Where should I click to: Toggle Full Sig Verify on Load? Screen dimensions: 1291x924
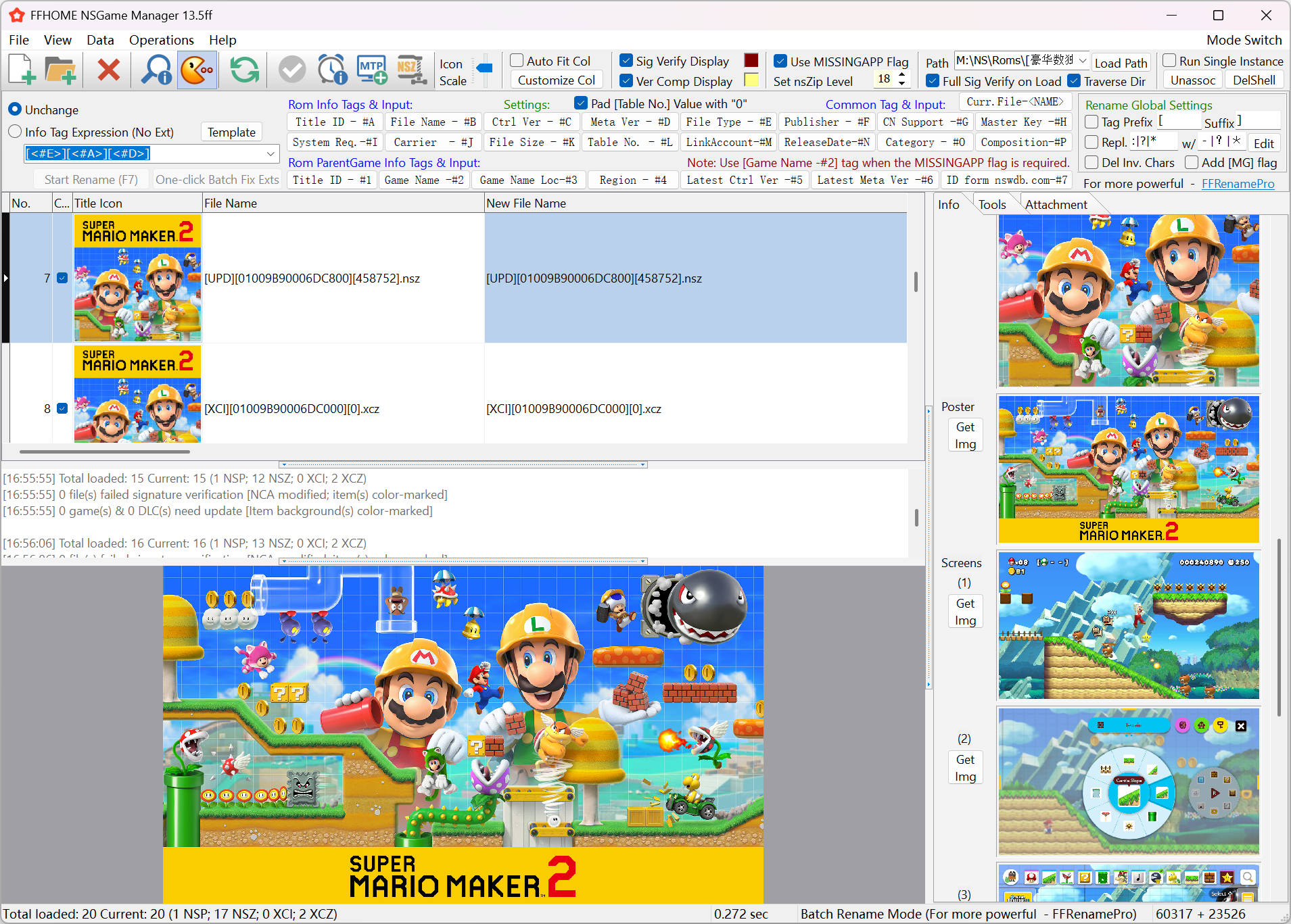pos(933,81)
